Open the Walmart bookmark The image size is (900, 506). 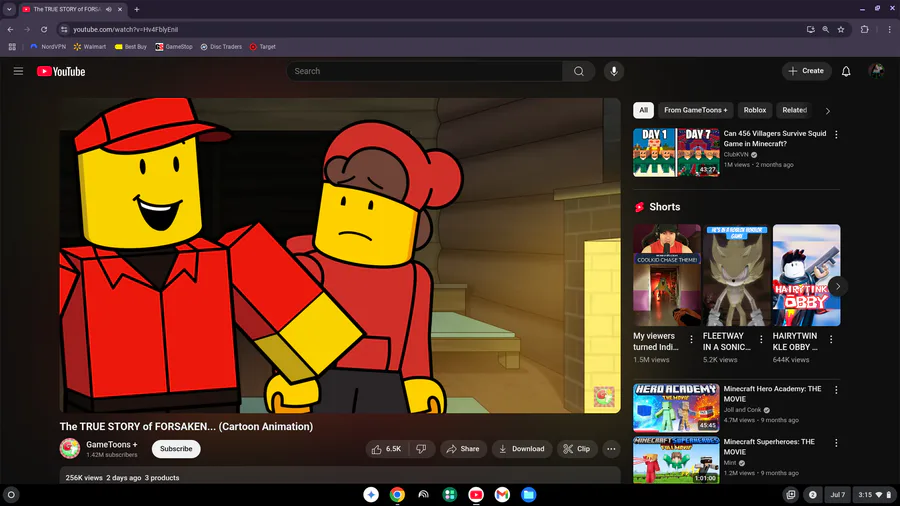pyautogui.click(x=90, y=47)
